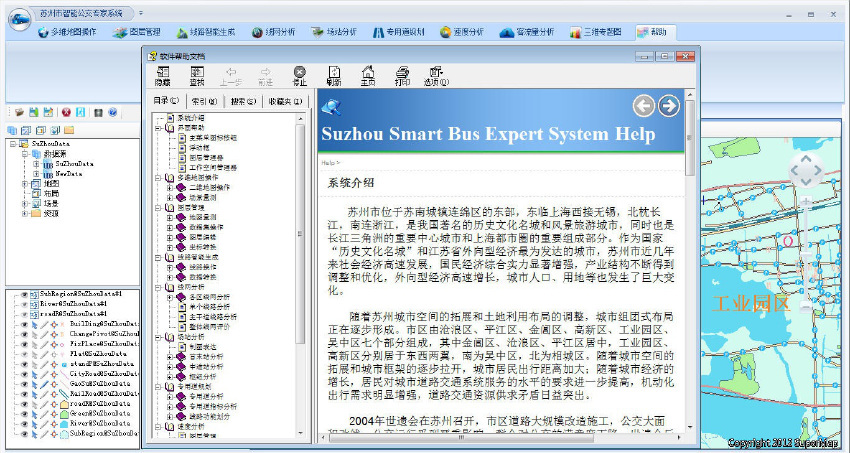The image size is (850, 453).
Task: Open the 图层管理 ribbon tab
Action: (x=137, y=32)
